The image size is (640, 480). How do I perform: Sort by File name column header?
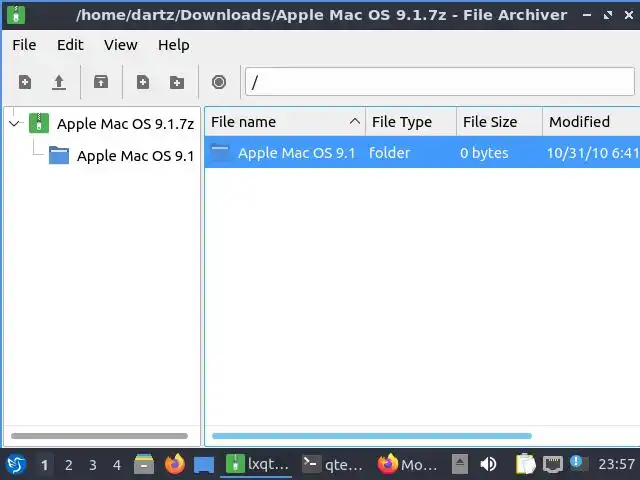tap(285, 122)
